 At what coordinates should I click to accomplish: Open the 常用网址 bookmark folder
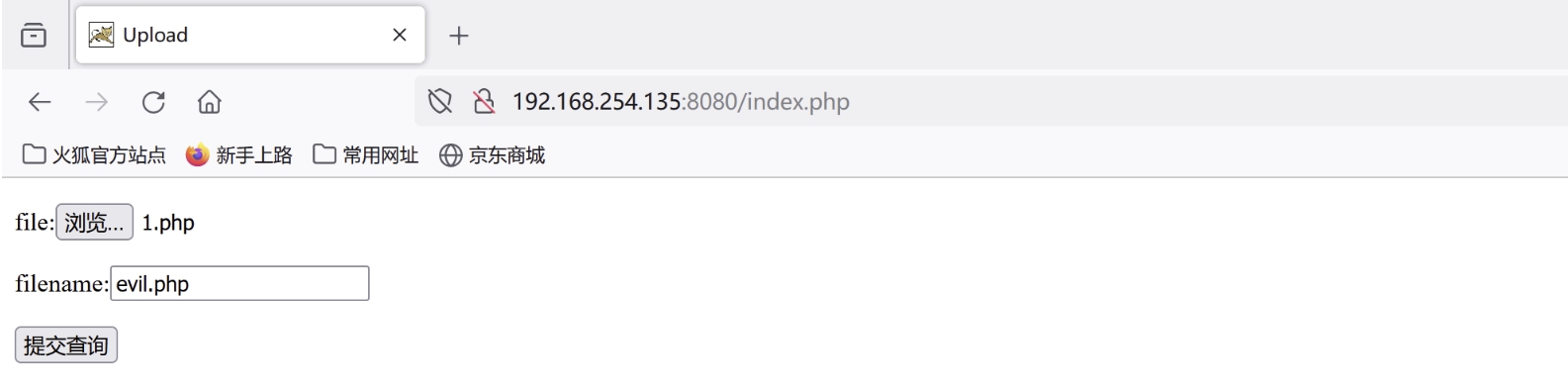coord(366,155)
